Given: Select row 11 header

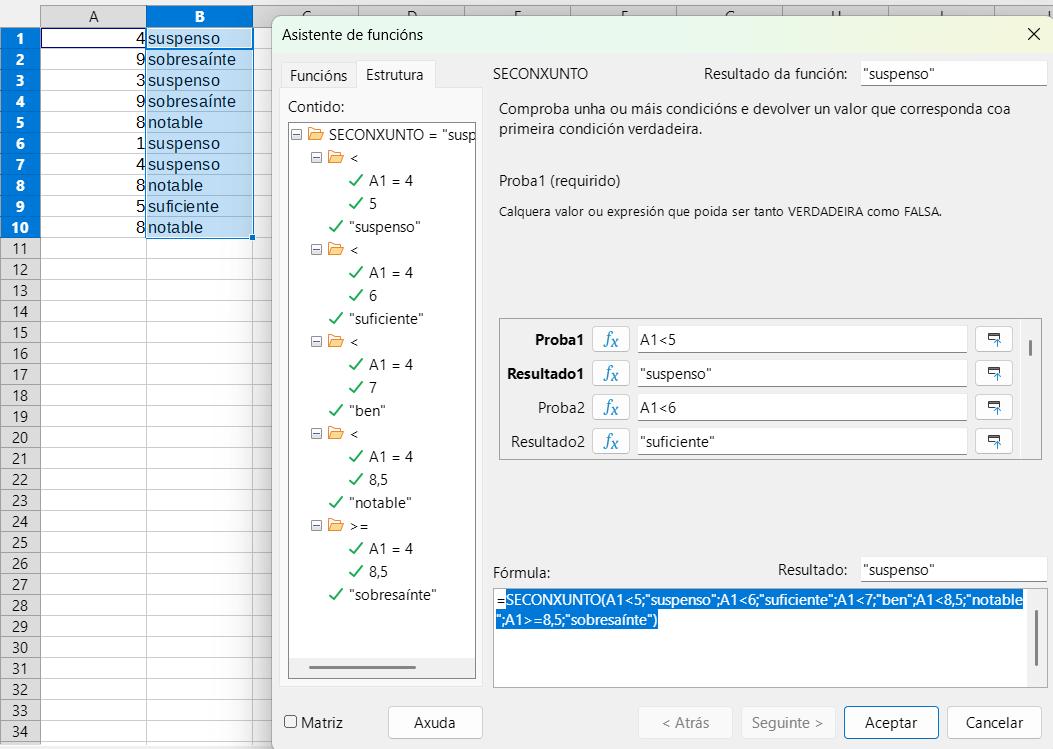Looking at the screenshot, I should [x=20, y=249].
